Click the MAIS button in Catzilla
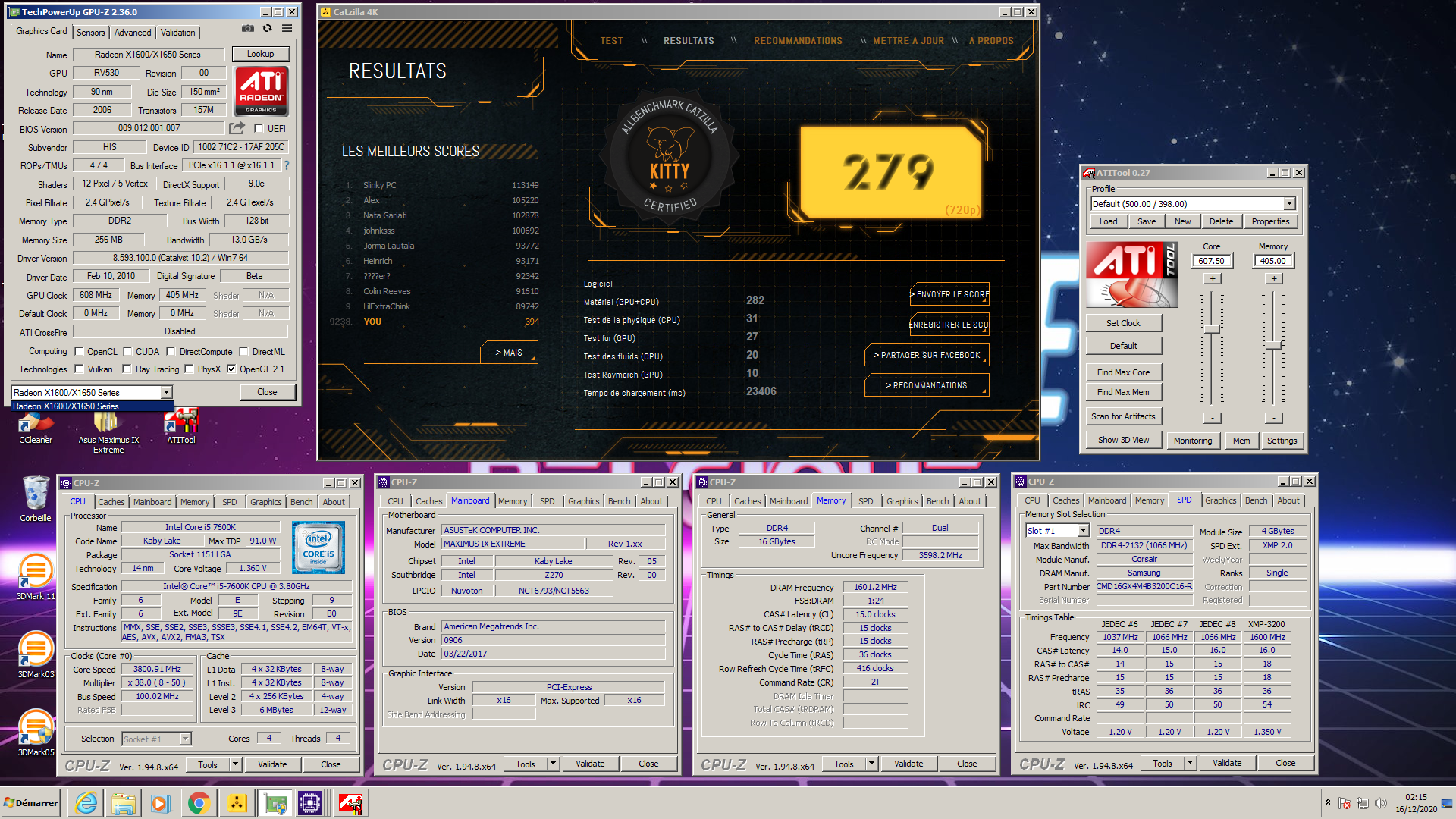 click(x=509, y=353)
